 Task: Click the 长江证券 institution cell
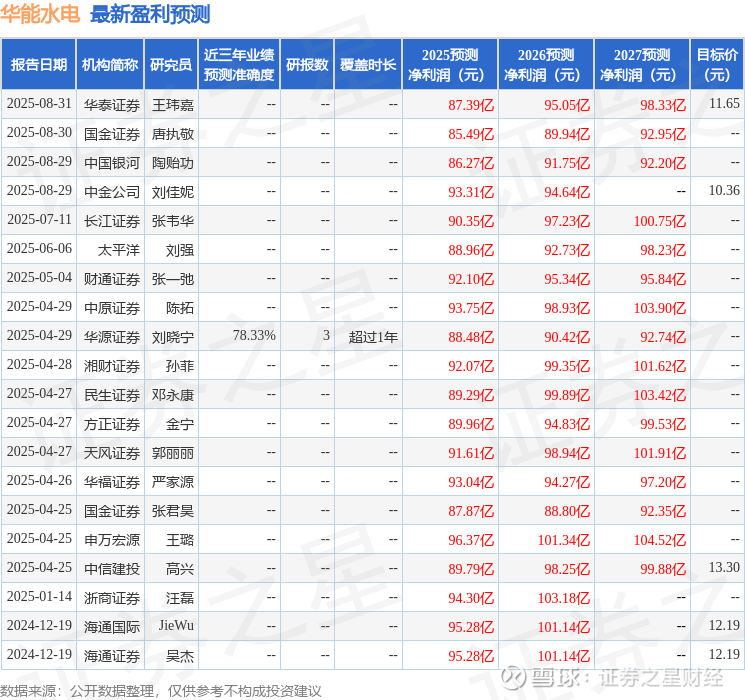(x=112, y=221)
